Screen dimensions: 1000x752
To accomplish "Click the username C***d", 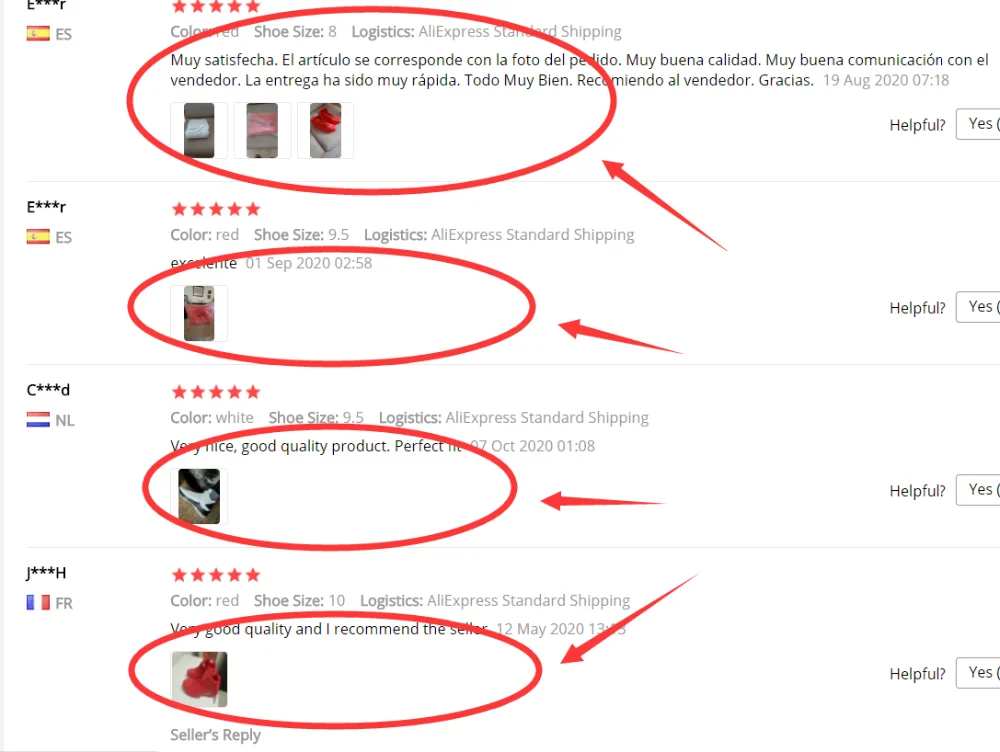I will pos(48,390).
